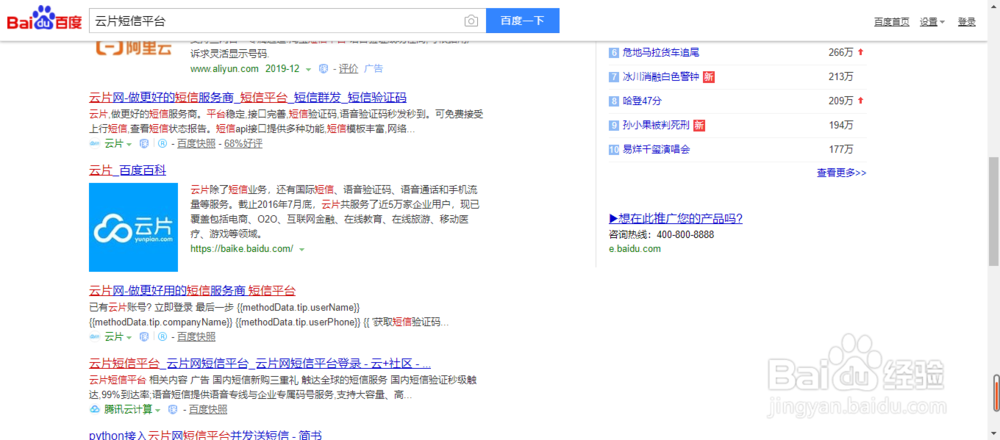The width and height of the screenshot is (1000, 440).
Task: Click rising arrow beside 266万
Action: click(x=860, y=52)
